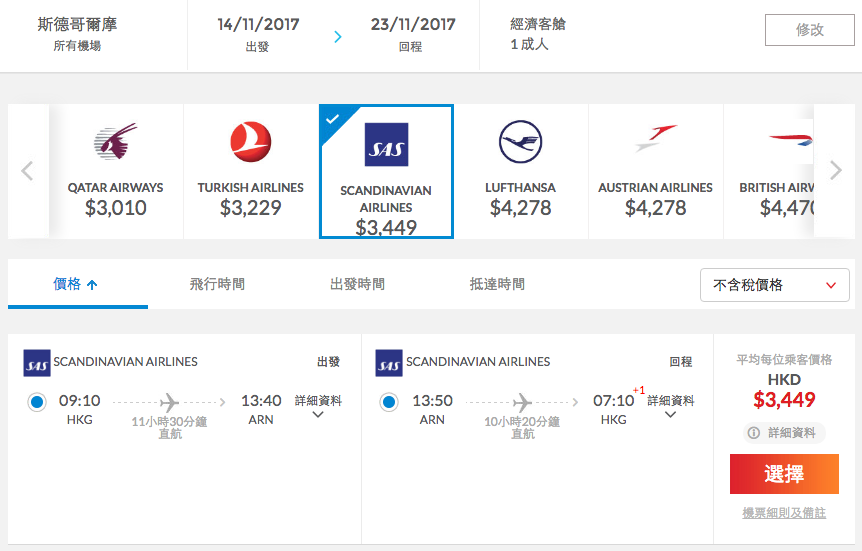This screenshot has width=862, height=551.
Task: Expand return flight 詳細資料 details
Action: click(670, 407)
